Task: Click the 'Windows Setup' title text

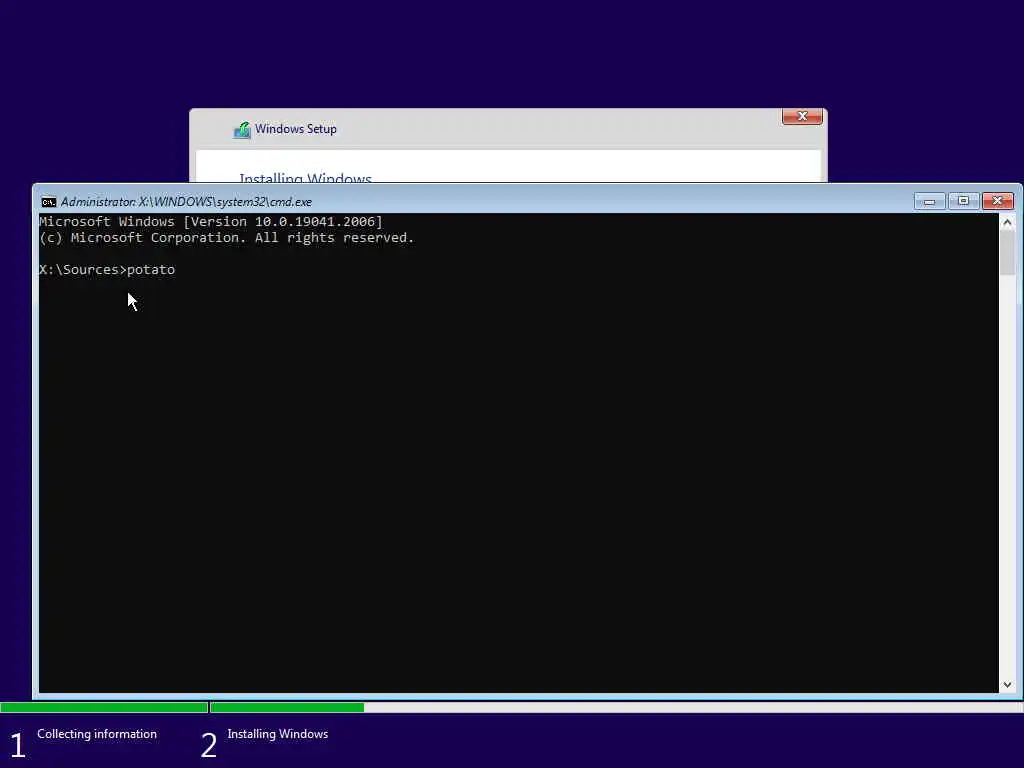Action: [x=296, y=129]
